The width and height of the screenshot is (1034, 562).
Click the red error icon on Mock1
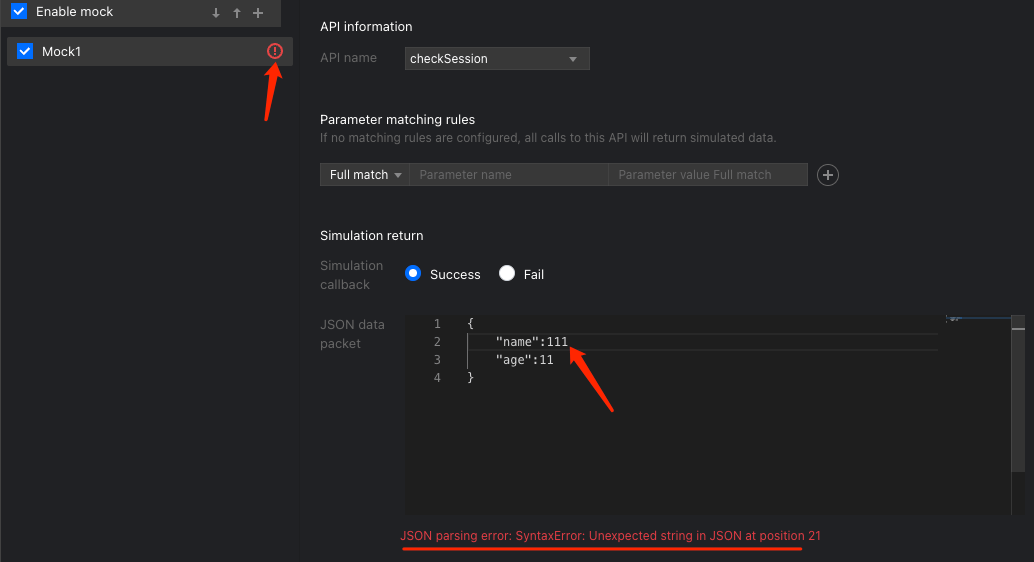point(275,51)
